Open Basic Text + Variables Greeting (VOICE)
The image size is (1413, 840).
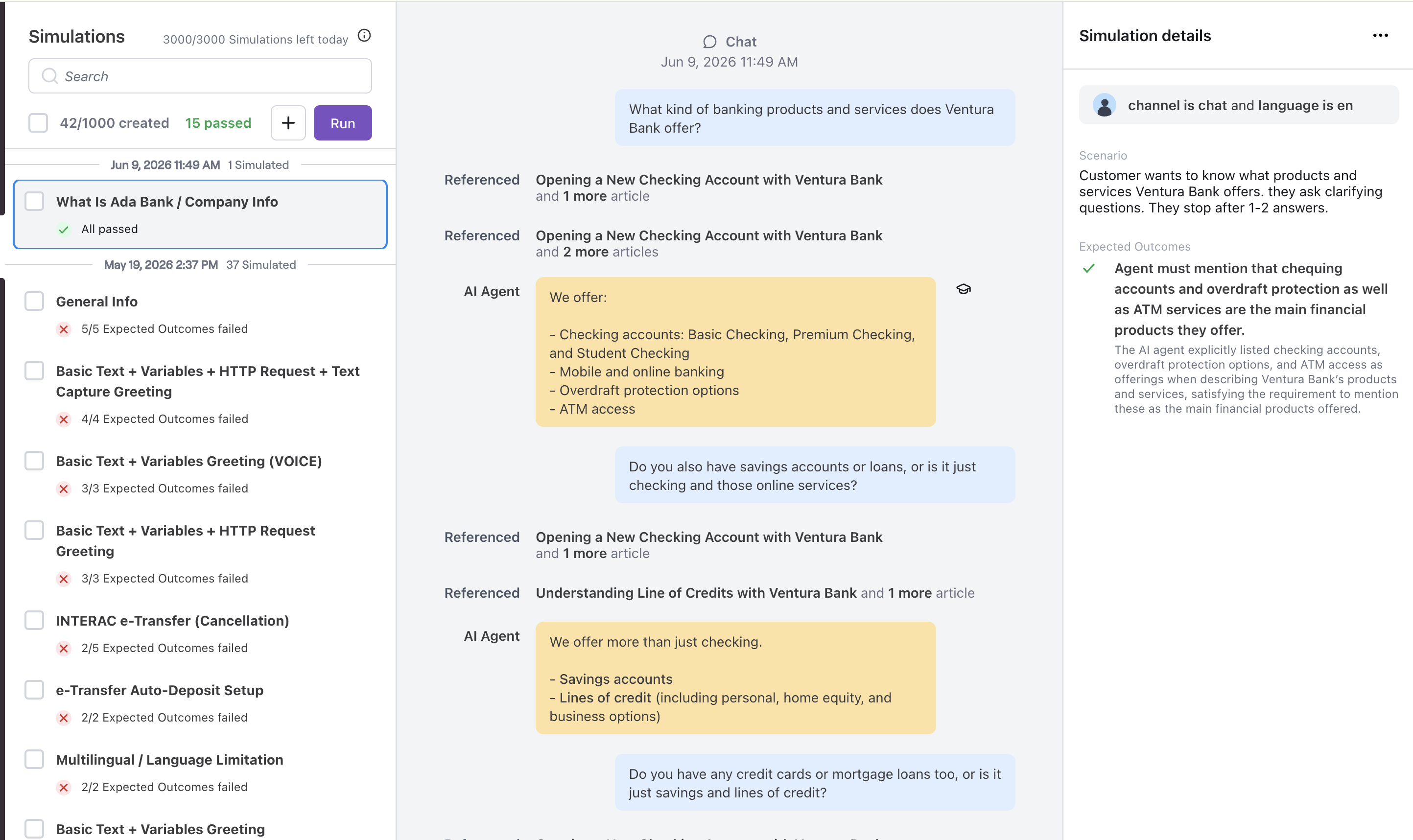point(189,461)
